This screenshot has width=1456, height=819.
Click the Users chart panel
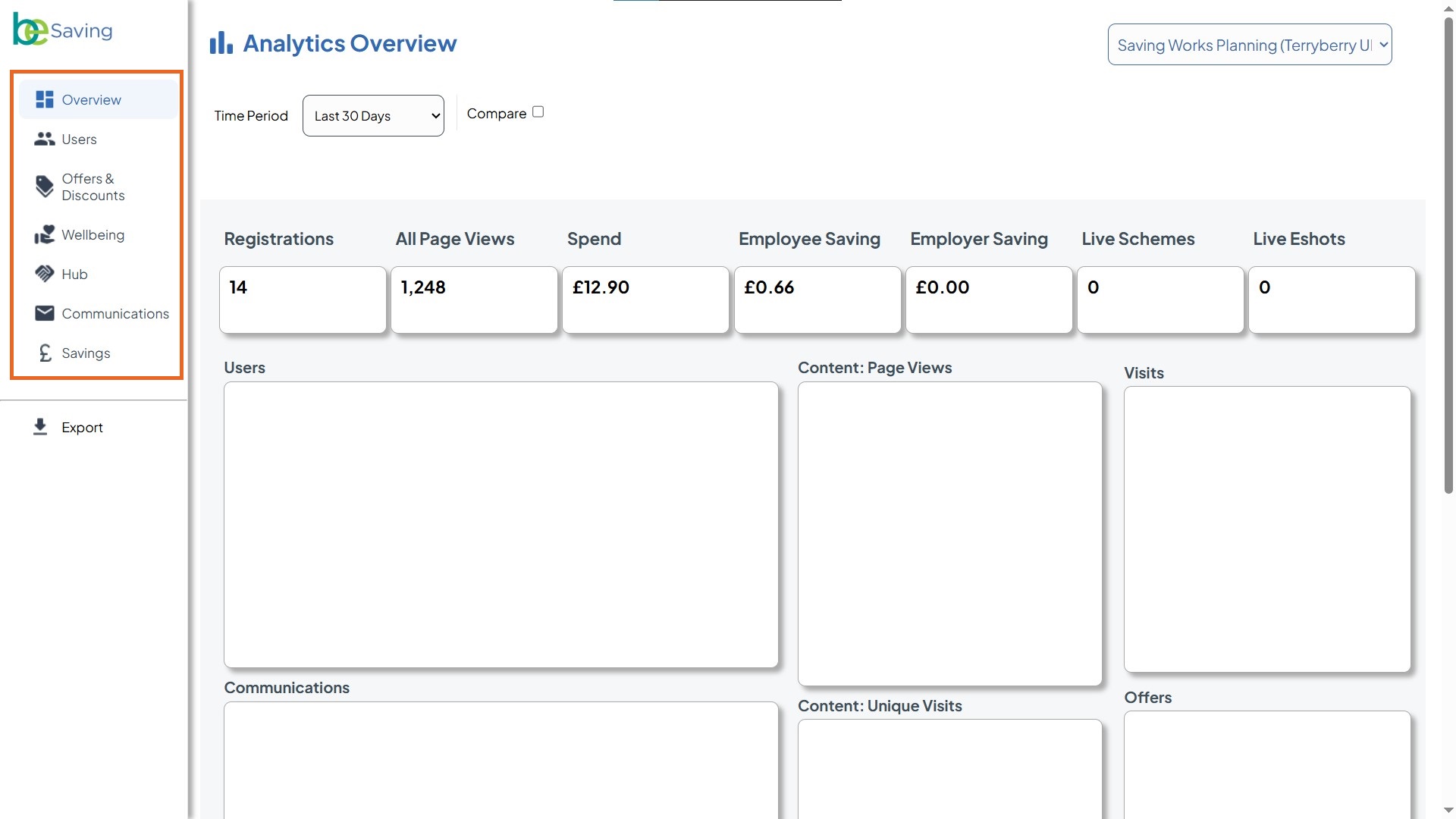click(x=500, y=525)
